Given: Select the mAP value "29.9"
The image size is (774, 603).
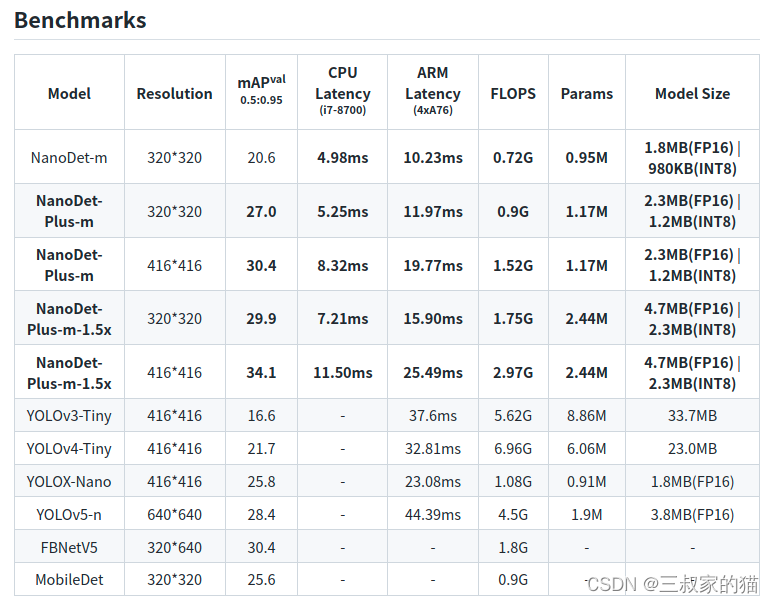Looking at the screenshot, I should [x=261, y=319].
